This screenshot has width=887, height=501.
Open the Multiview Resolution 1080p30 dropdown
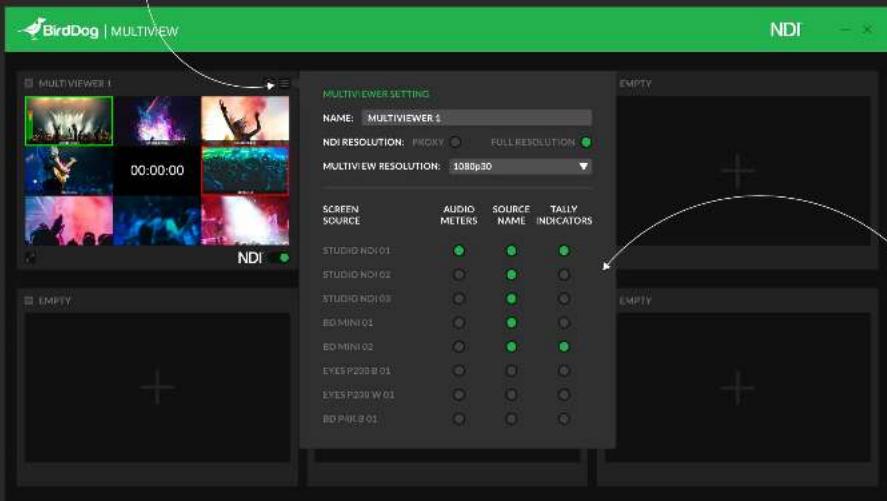coord(520,166)
